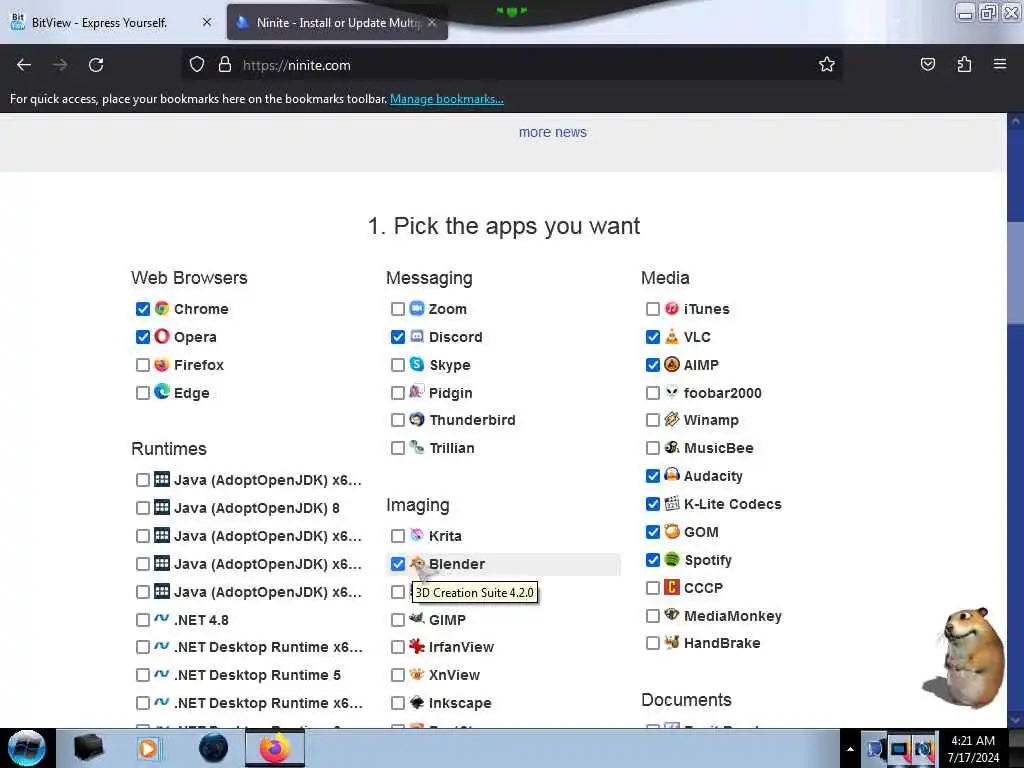Click the MusicBee label
The image size is (1024, 768).
click(718, 448)
